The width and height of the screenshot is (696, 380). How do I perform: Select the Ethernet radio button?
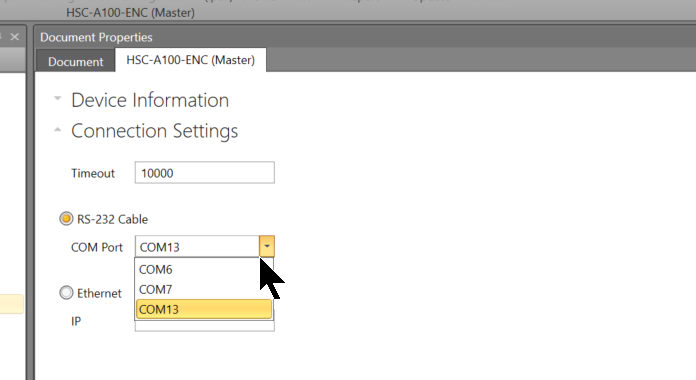66,293
